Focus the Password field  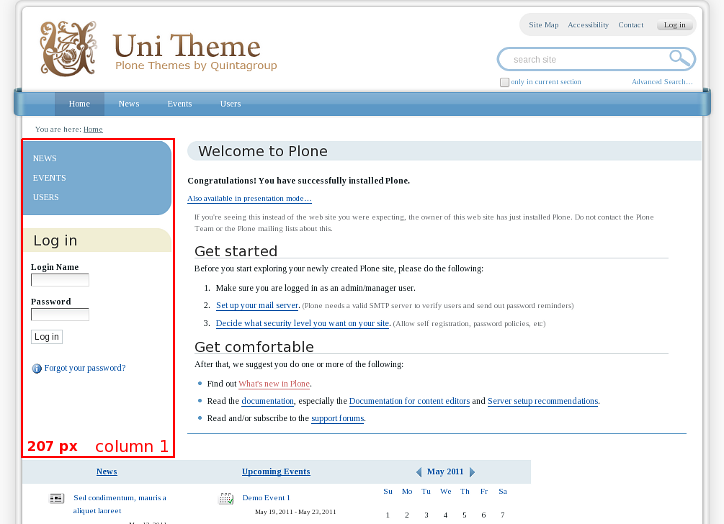60,314
